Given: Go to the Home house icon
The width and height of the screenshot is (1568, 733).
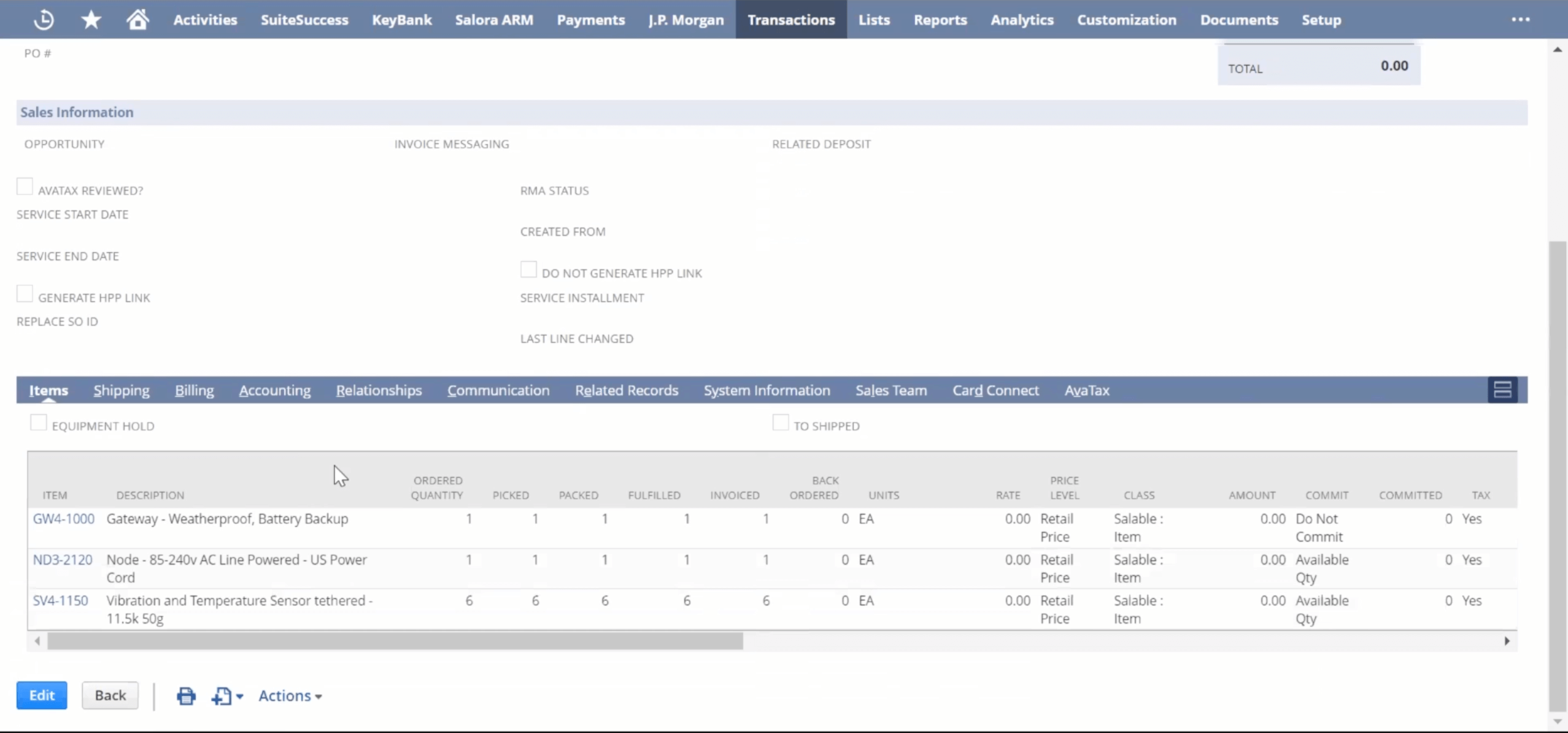Looking at the screenshot, I should pos(137,20).
